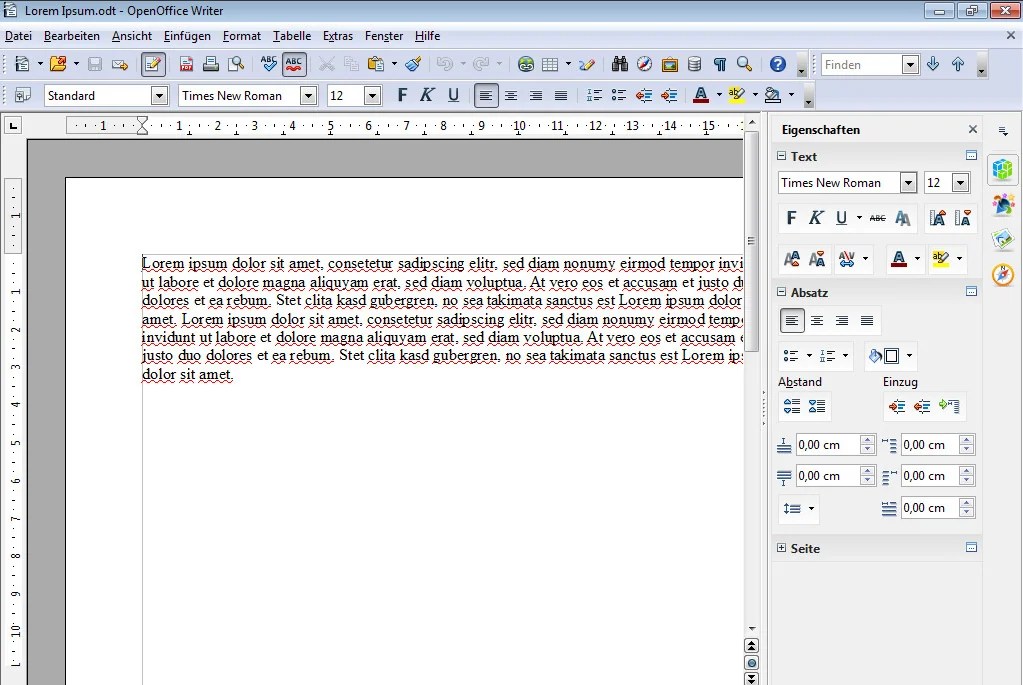Click the find-next down arrow
The image size is (1023, 685).
tap(931, 63)
